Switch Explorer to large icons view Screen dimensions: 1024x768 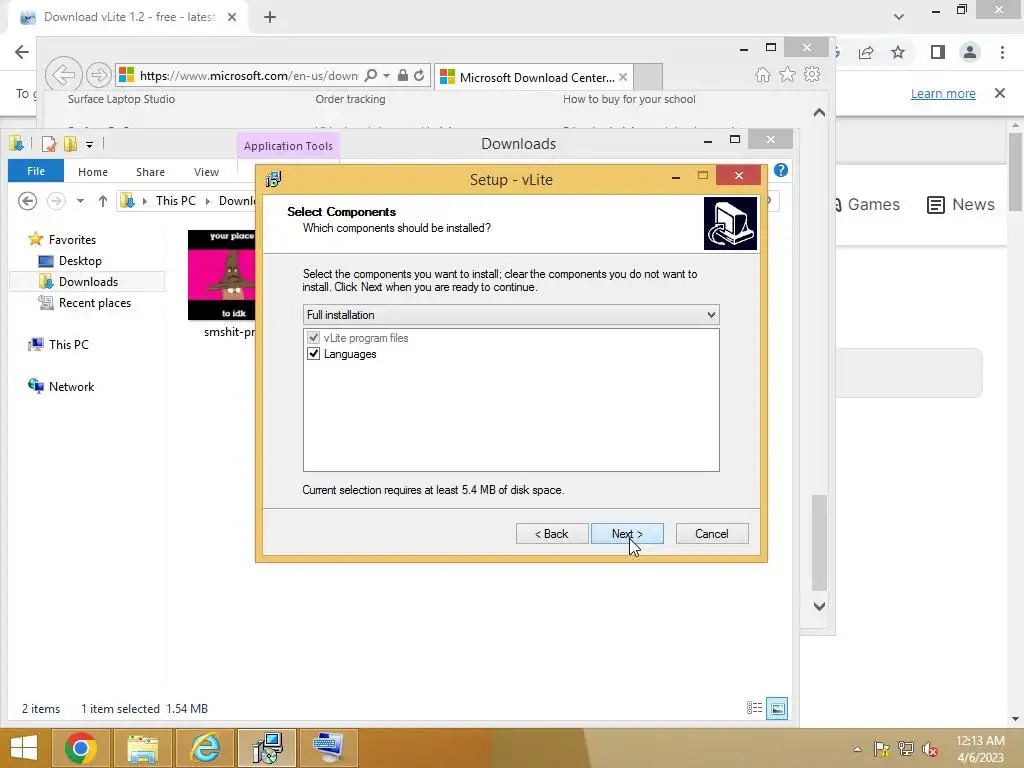click(777, 708)
